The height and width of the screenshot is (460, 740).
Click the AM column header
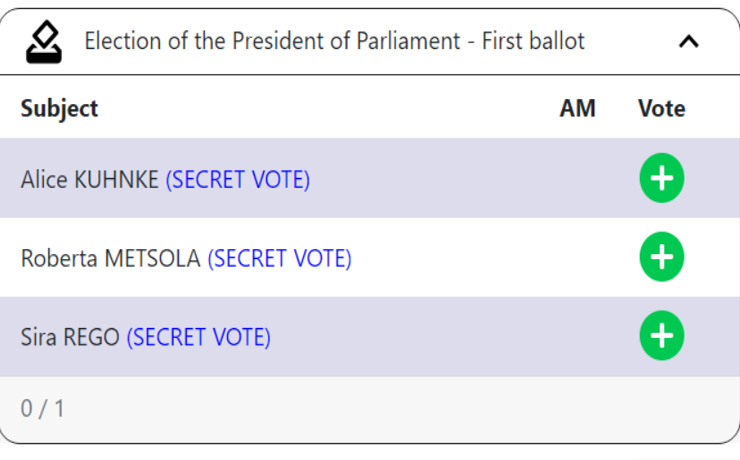tap(578, 109)
